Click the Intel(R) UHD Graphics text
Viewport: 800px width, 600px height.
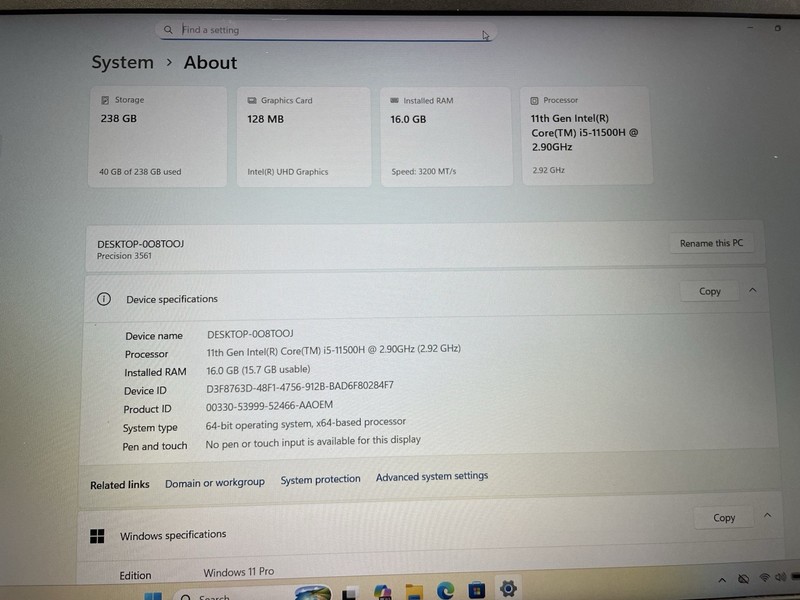tap(288, 172)
